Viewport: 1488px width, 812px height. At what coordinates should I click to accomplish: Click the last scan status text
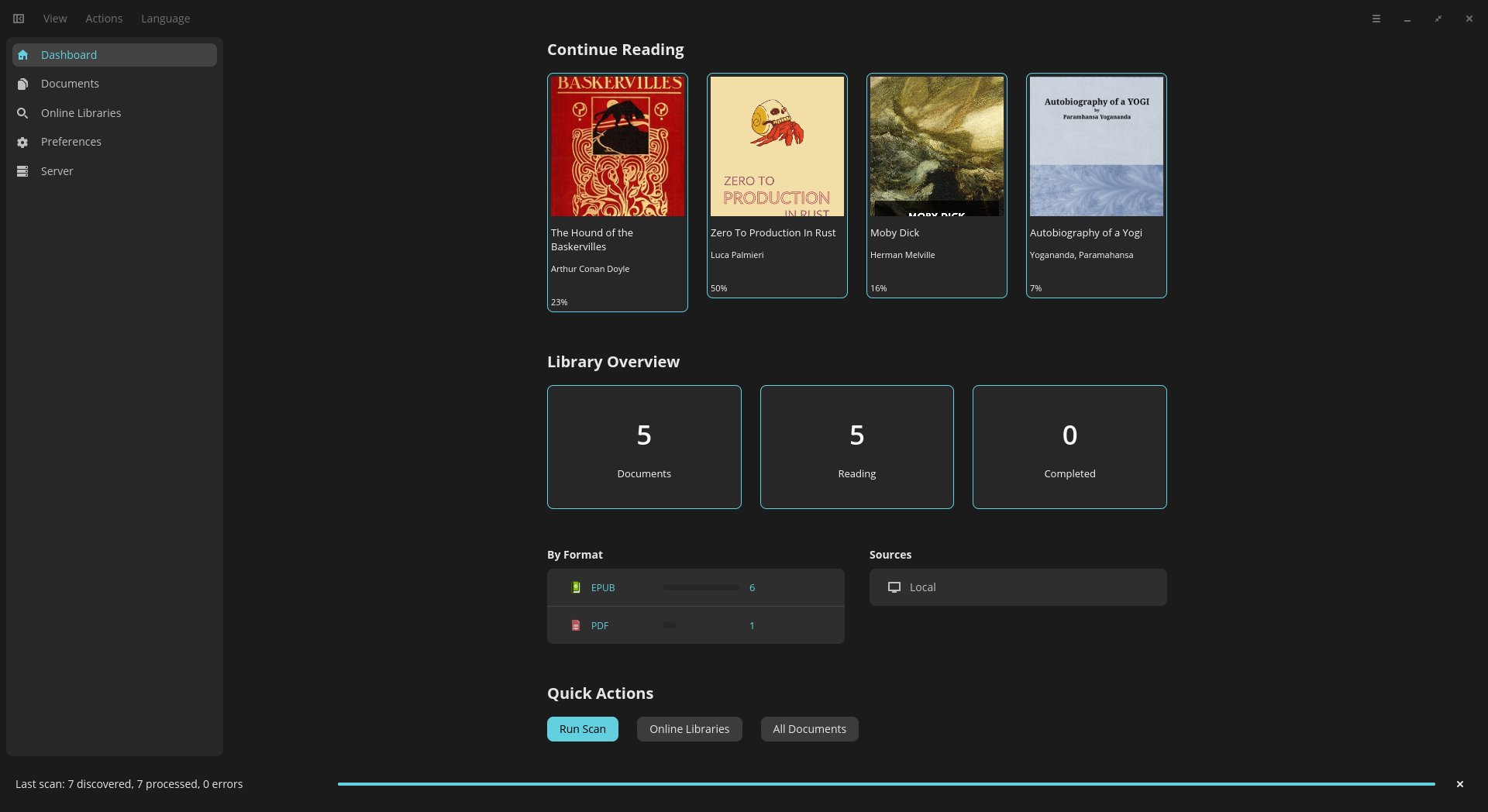[129, 784]
